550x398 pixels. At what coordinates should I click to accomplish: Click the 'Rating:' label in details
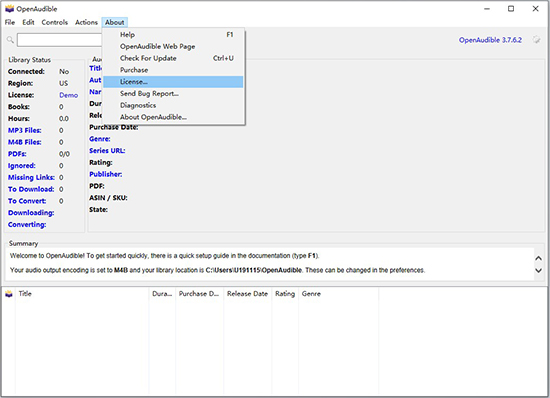pyautogui.click(x=101, y=162)
